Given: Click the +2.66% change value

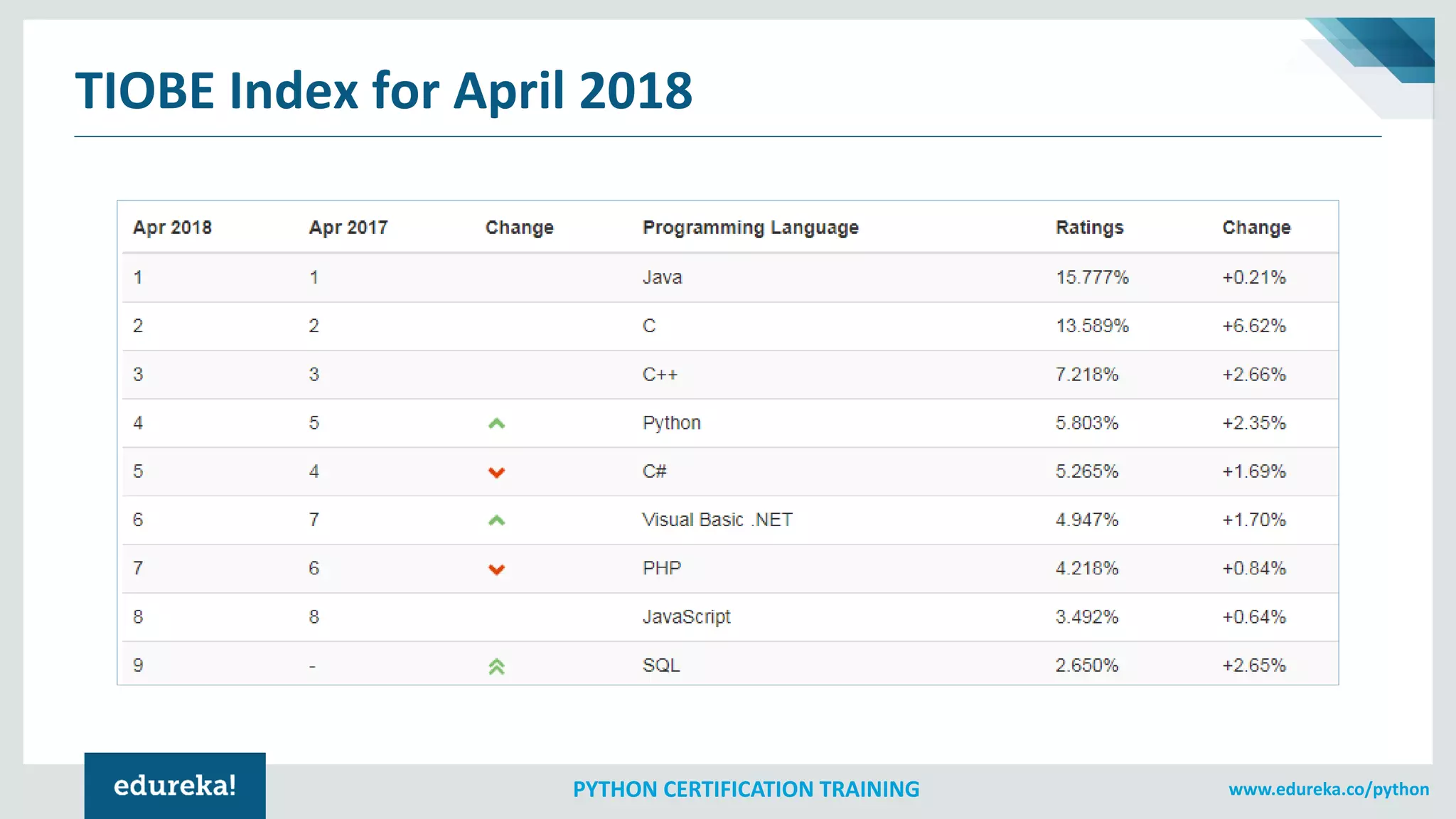Looking at the screenshot, I should click(1254, 375).
